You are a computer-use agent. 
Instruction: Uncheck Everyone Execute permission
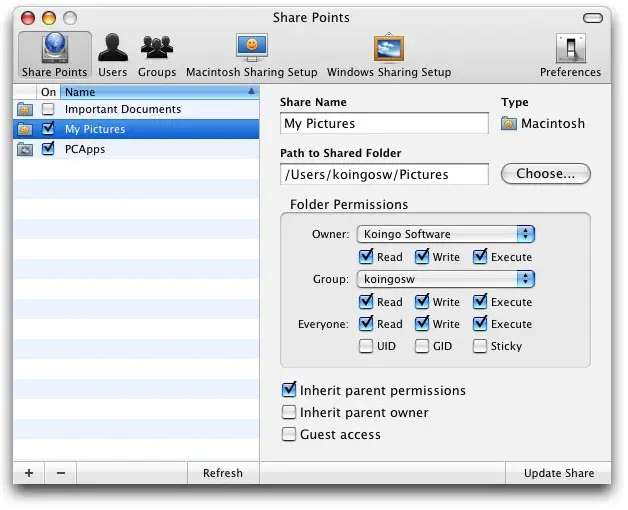480,323
